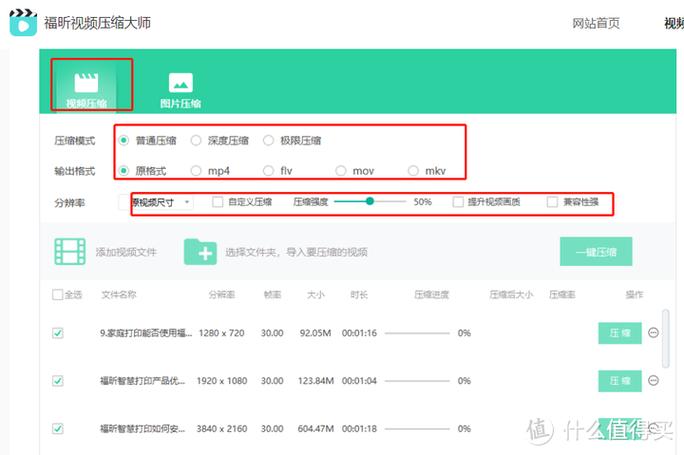Open the 原视频尺寸 resolution dropdown
Viewport: 684px width, 455px height.
coord(156,202)
